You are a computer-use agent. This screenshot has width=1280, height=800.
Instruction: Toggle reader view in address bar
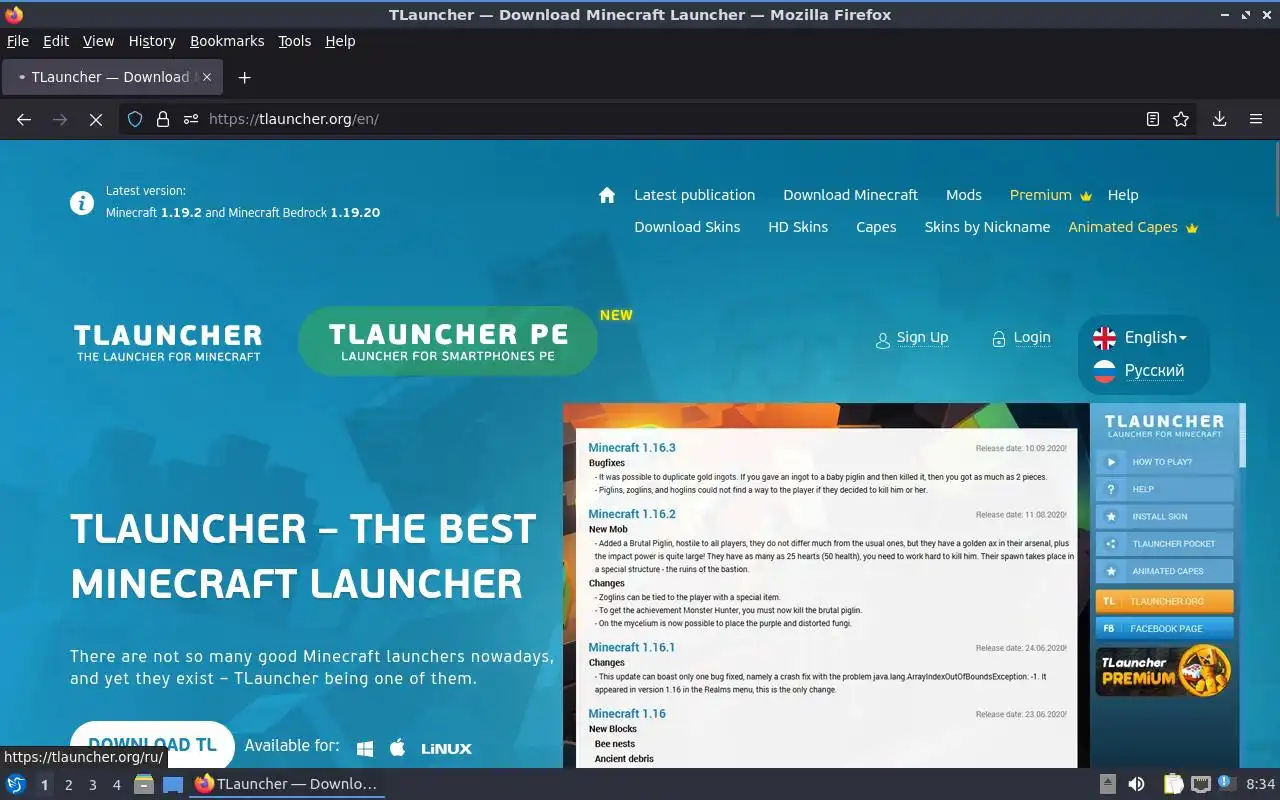tap(1153, 119)
